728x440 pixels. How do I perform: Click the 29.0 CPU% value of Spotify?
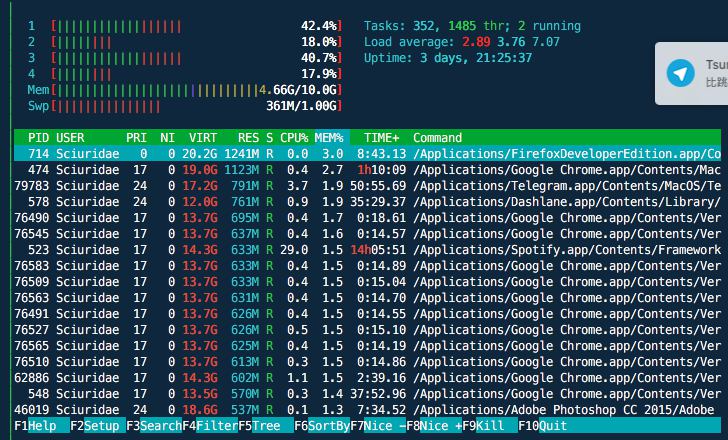coord(294,250)
